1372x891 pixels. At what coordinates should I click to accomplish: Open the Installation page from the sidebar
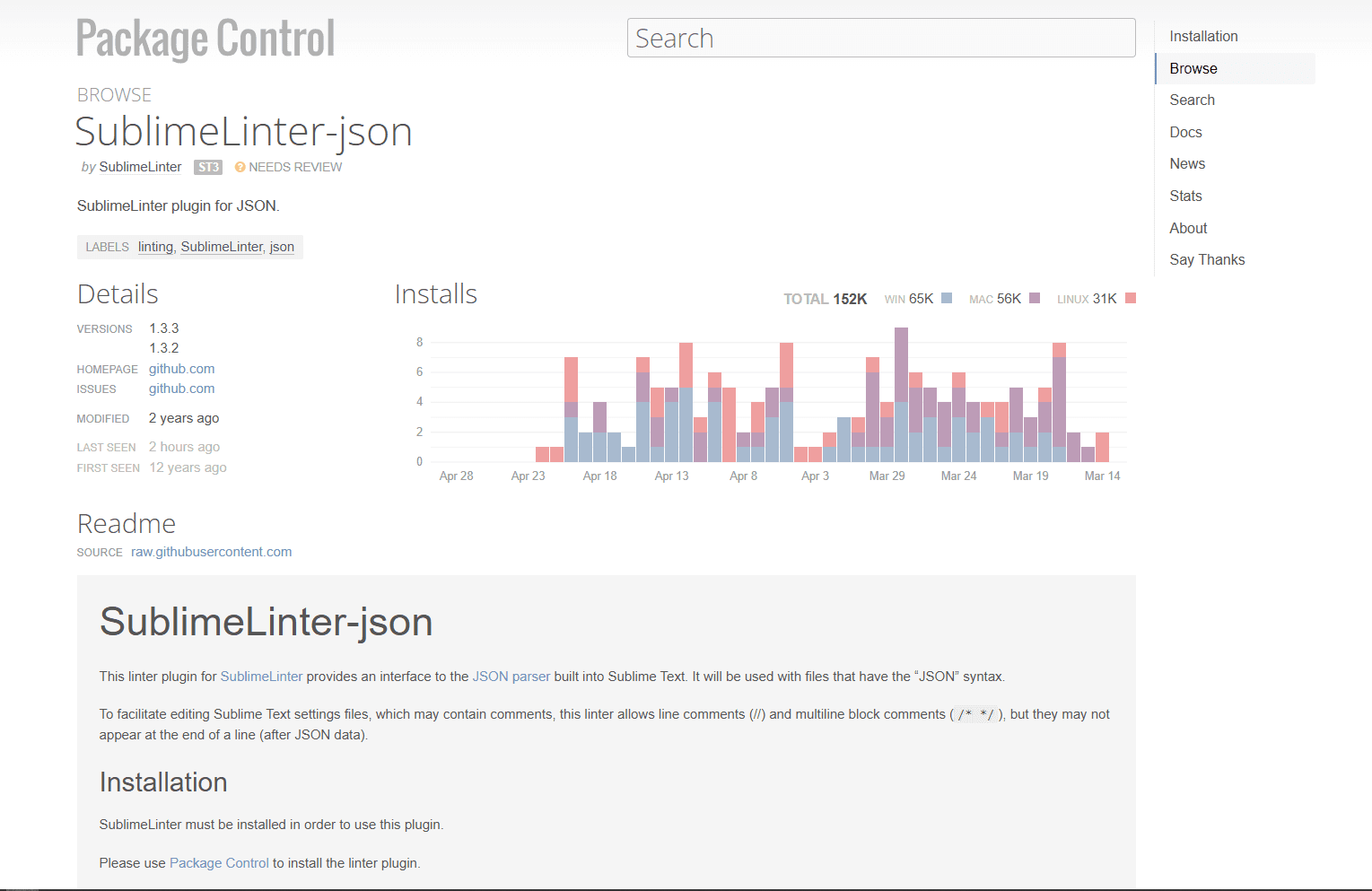[x=1203, y=36]
